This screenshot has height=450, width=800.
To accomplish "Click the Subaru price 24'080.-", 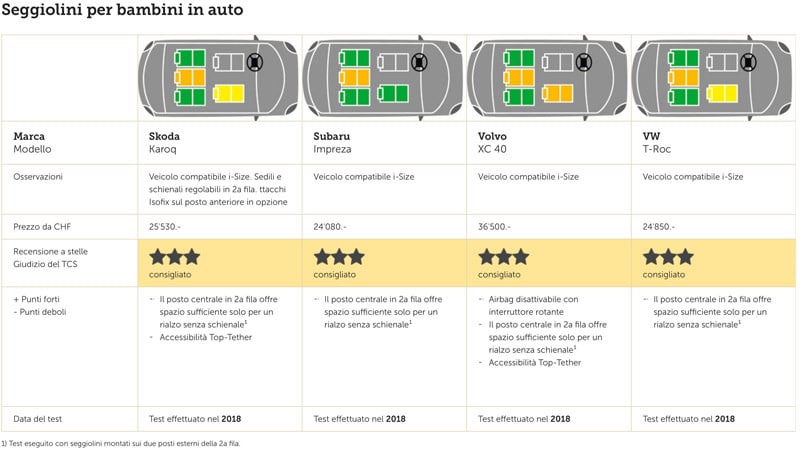I will tap(330, 227).
